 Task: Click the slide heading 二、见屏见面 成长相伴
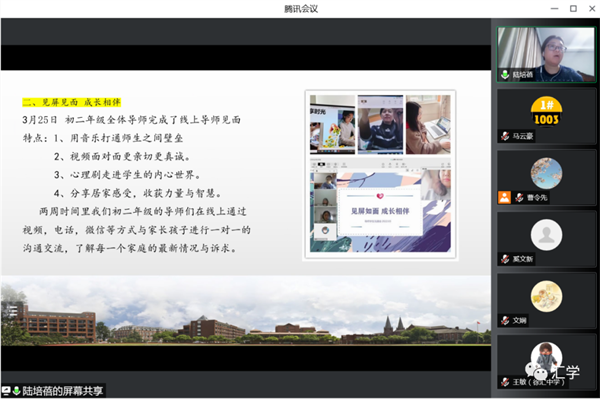click(72, 102)
